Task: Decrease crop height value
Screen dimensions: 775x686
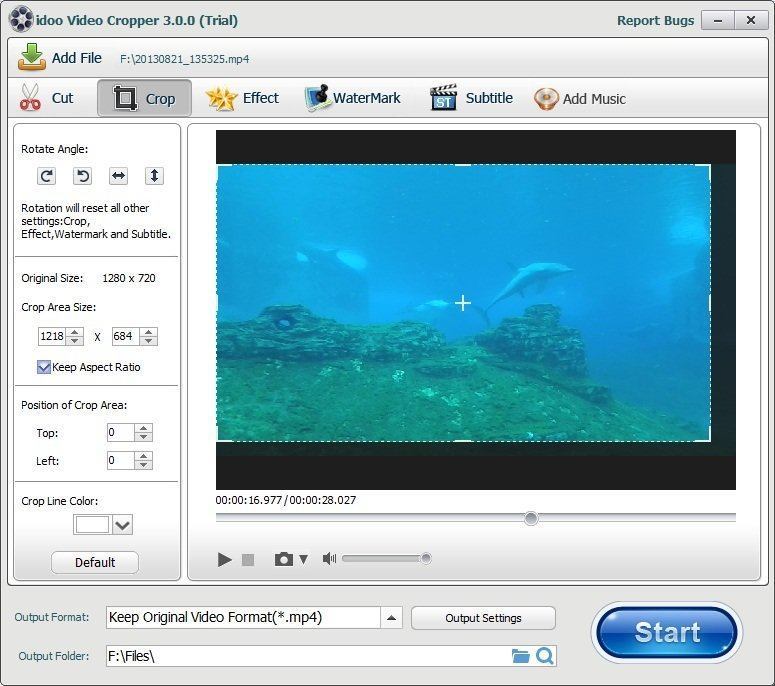Action: click(148, 341)
